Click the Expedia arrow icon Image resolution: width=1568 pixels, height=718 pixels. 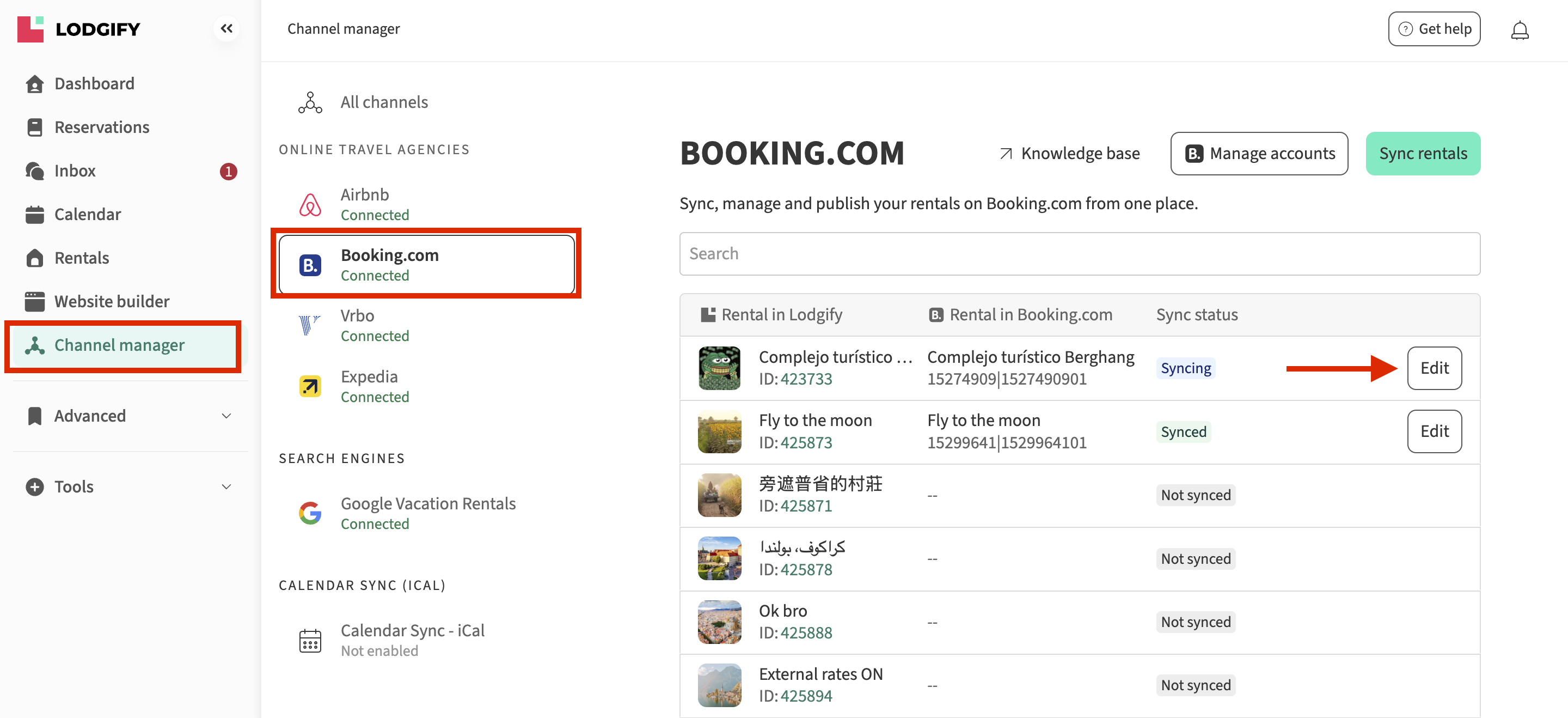[x=310, y=386]
